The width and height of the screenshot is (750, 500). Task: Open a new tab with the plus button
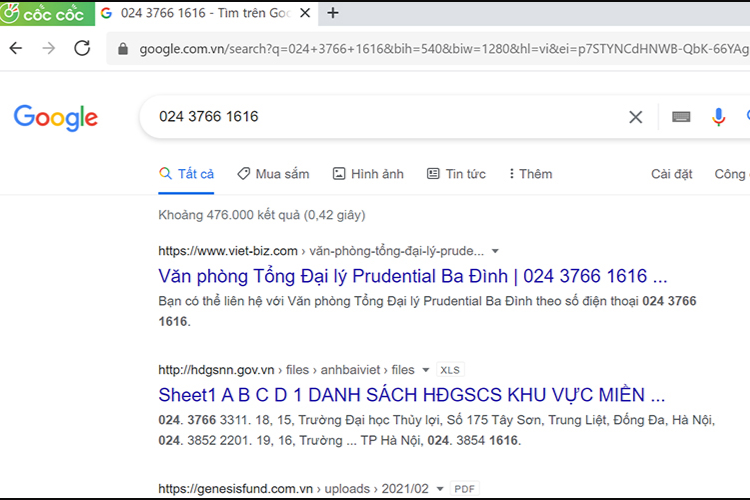tap(333, 13)
